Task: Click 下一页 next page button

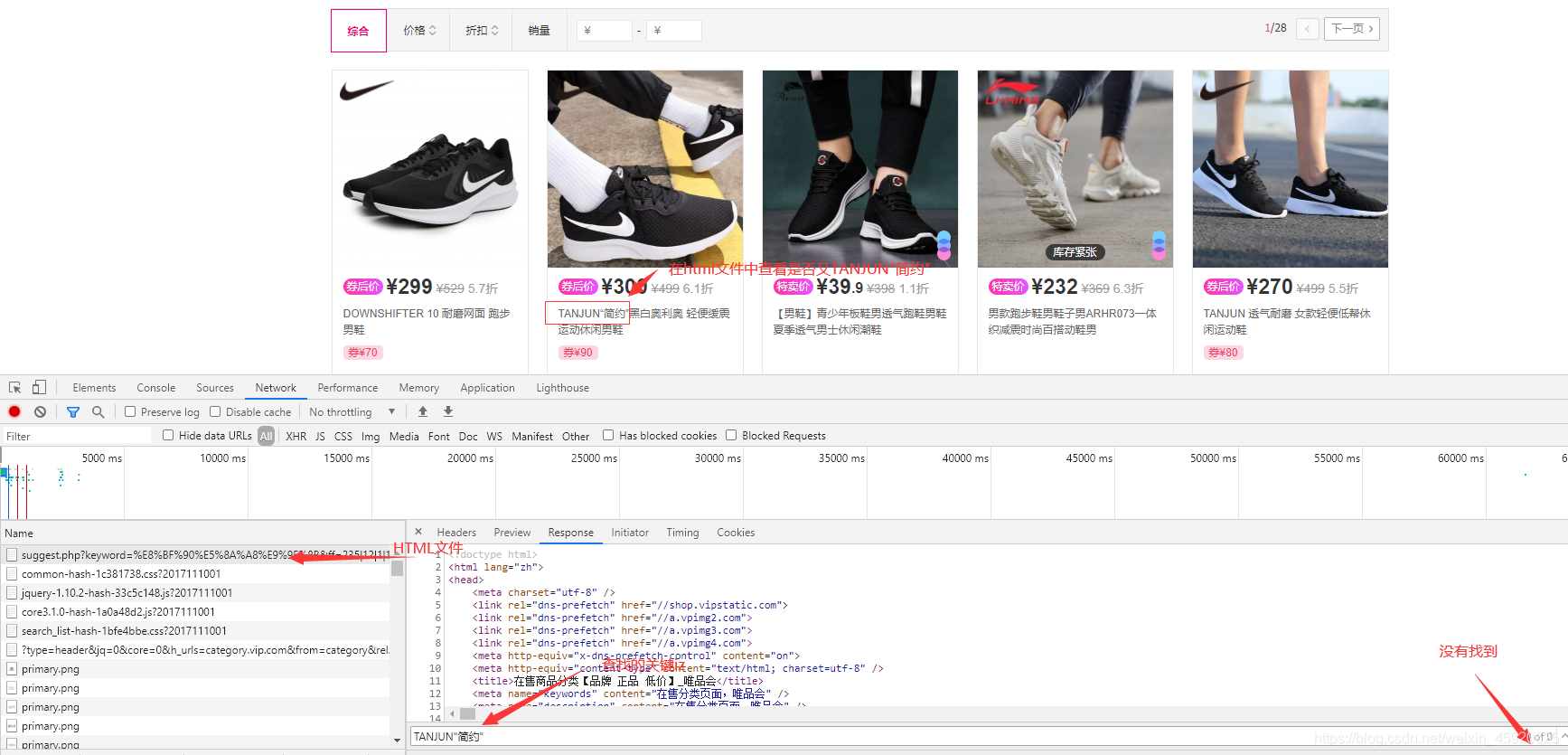Action: pos(1352,29)
